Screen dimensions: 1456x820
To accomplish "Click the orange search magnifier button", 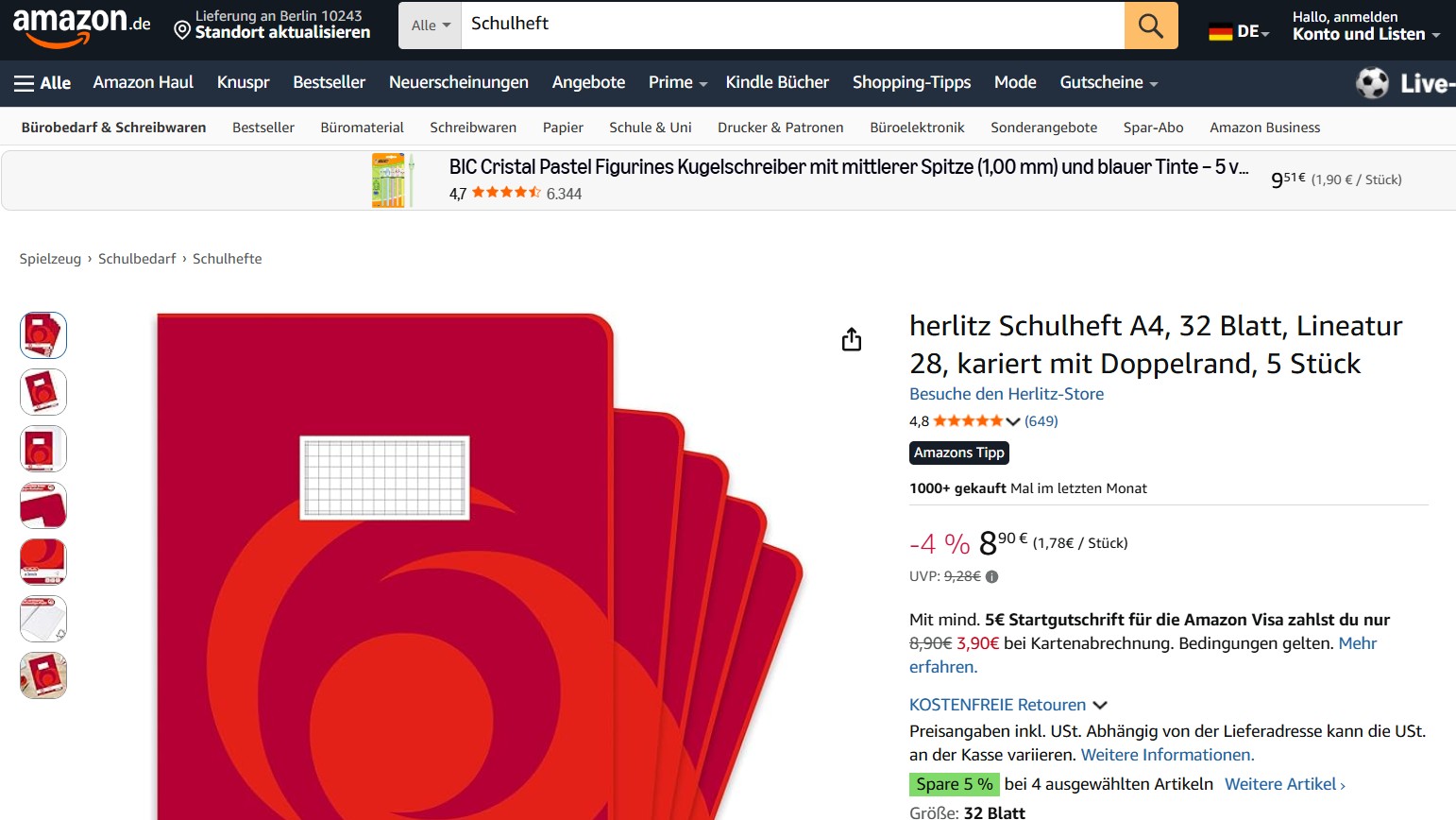I will (x=1151, y=26).
